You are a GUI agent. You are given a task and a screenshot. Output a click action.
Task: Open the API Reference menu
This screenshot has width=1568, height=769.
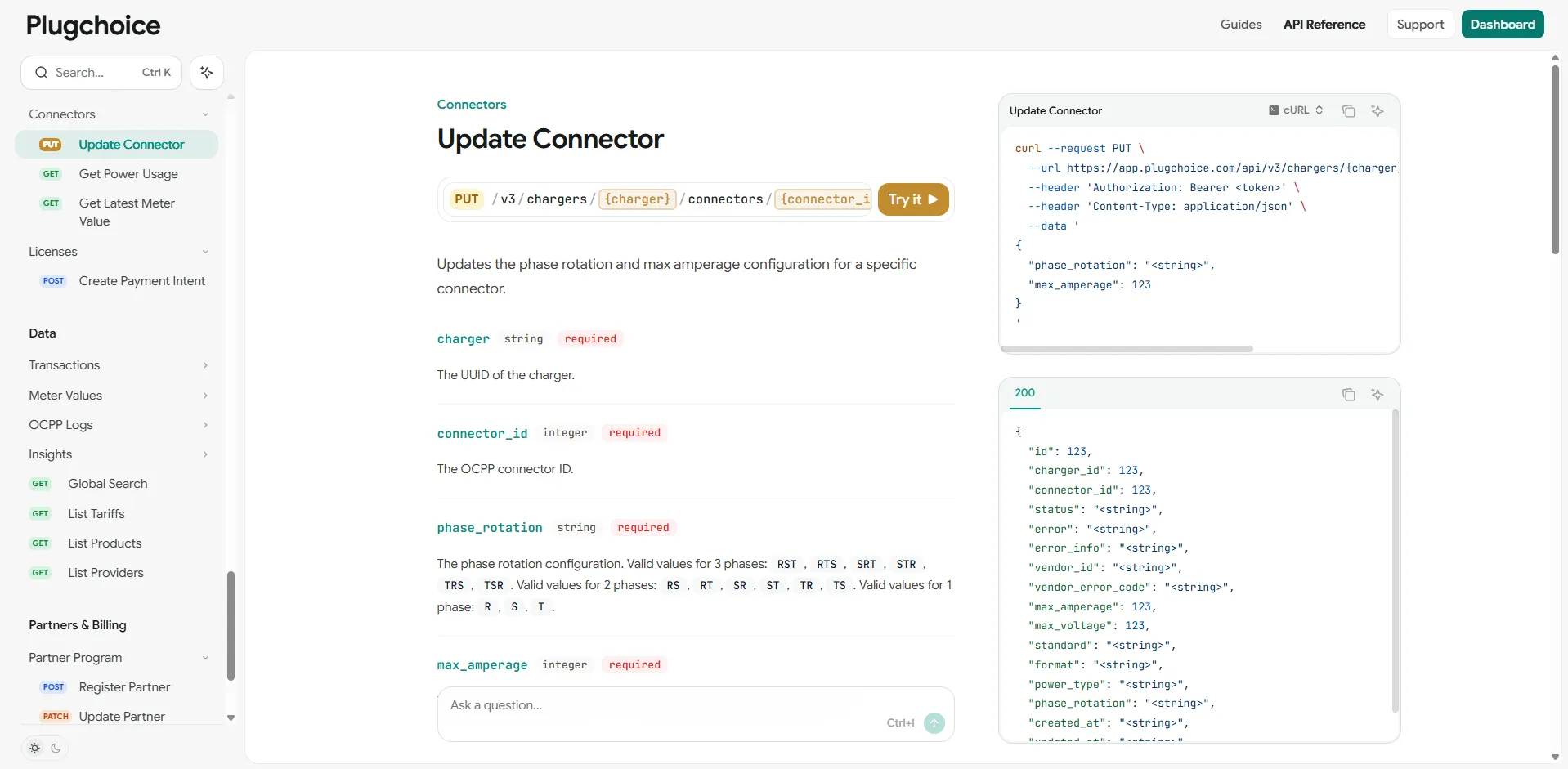(x=1324, y=24)
